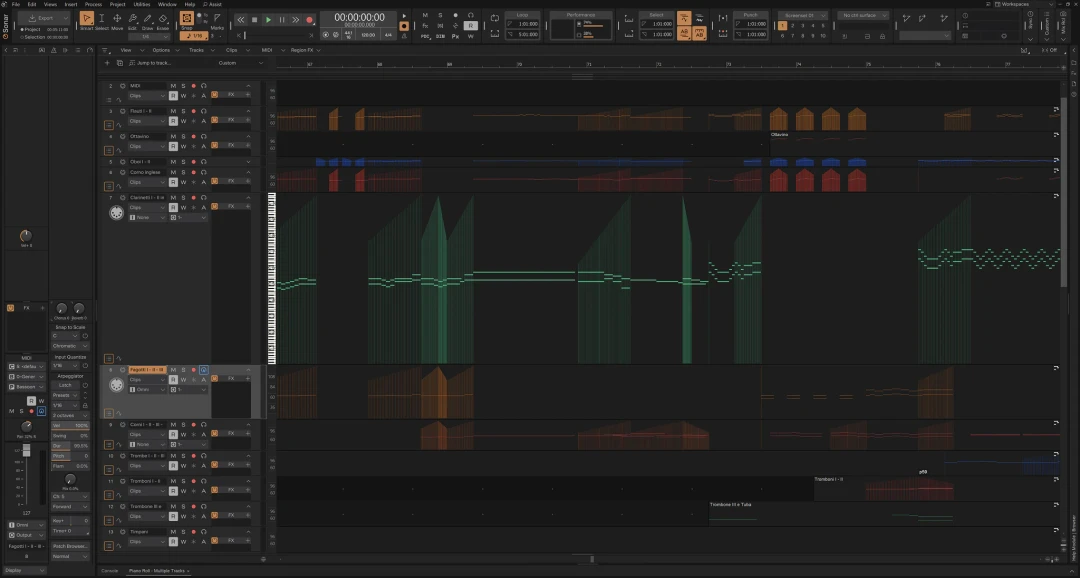Screen dimensions: 1080x578
Task: Click the FX power button in inspector
Action: click(10, 307)
